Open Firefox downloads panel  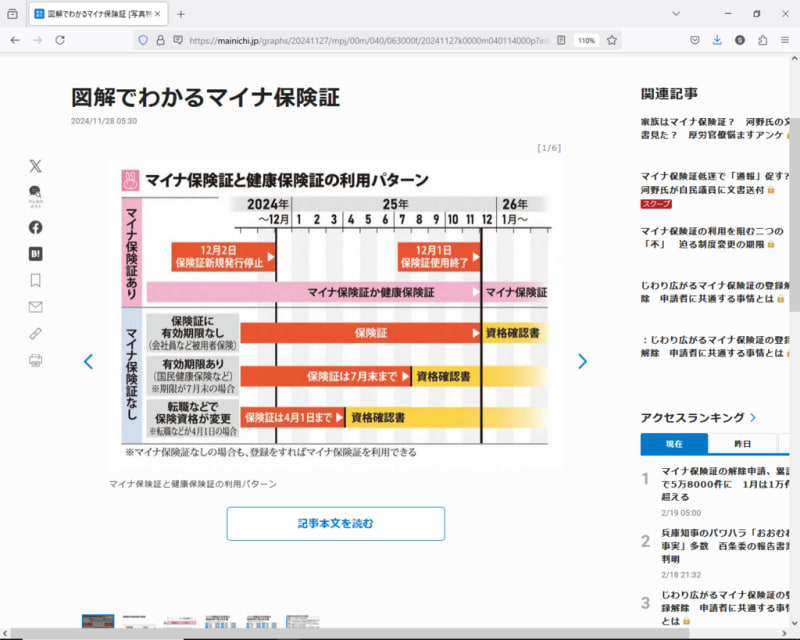coord(717,40)
